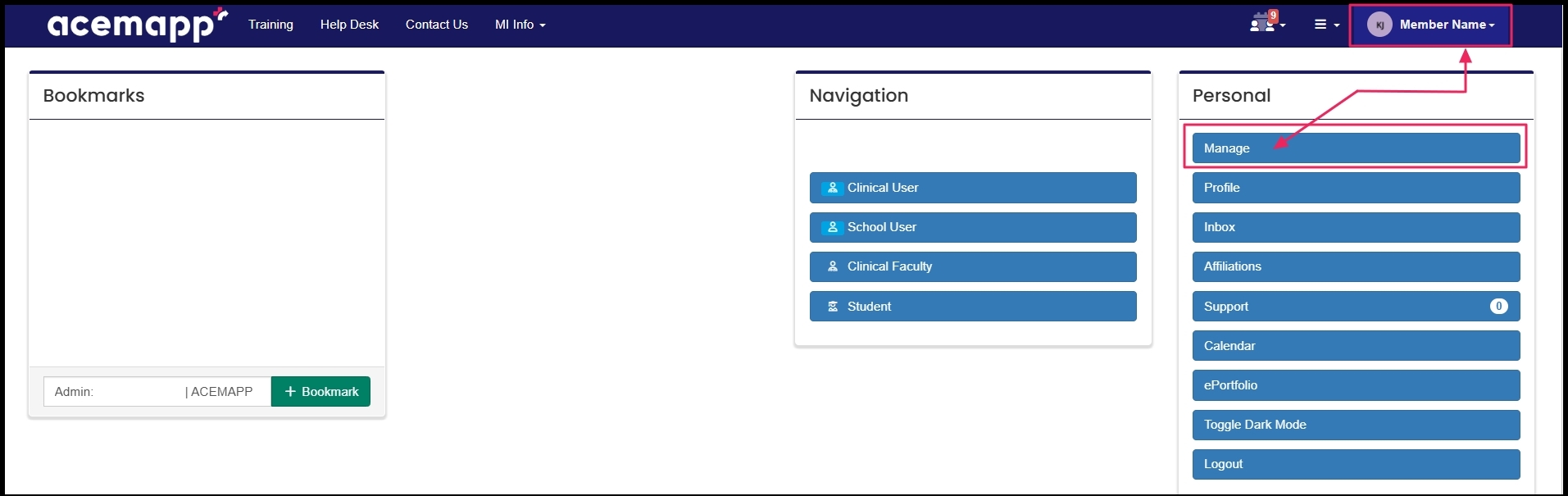
Task: Open the Profile button
Action: coord(1356,188)
